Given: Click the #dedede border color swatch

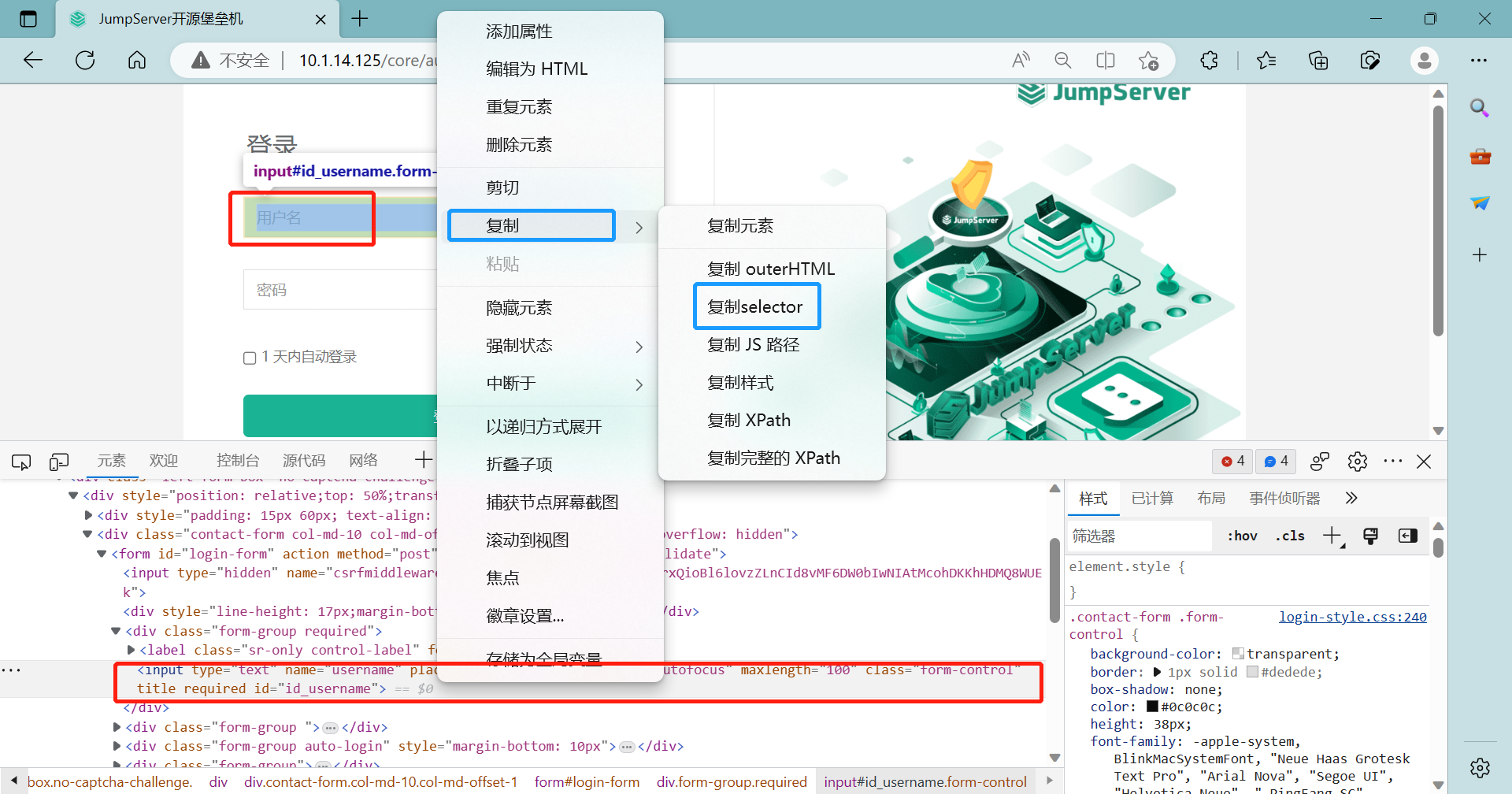Looking at the screenshot, I should [1252, 671].
